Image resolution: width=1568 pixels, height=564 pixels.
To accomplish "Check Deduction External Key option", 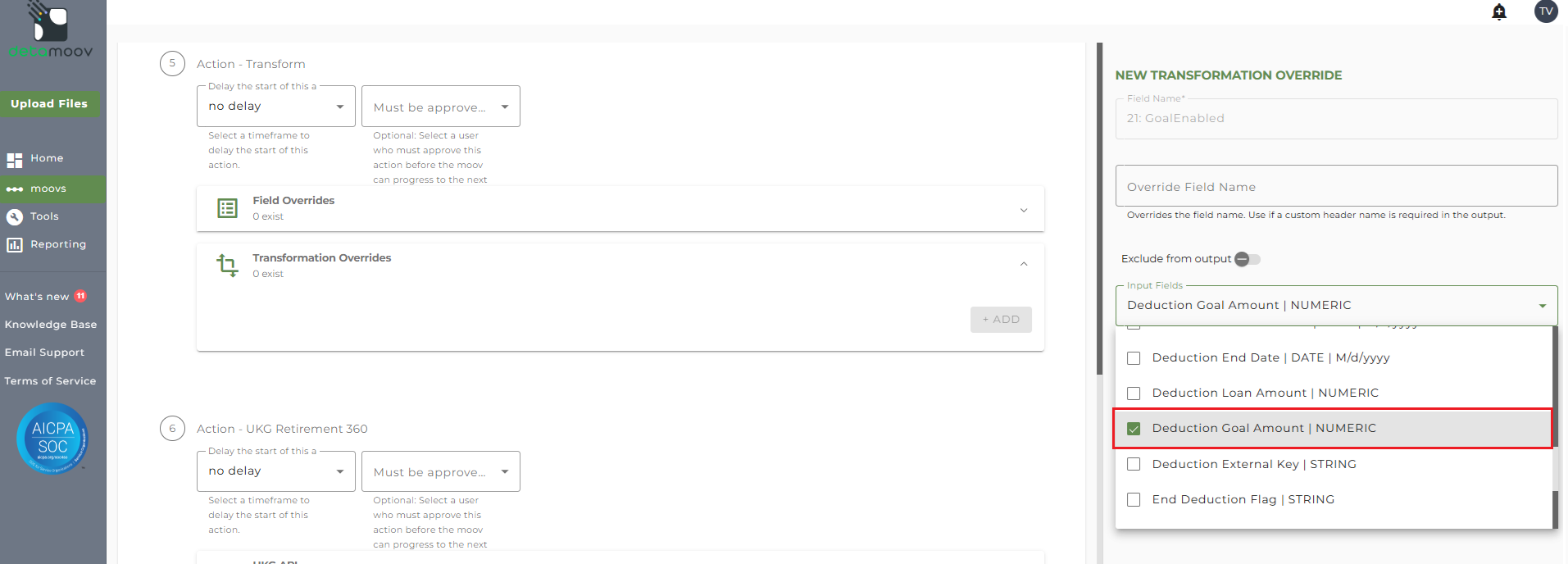I will (x=1134, y=464).
